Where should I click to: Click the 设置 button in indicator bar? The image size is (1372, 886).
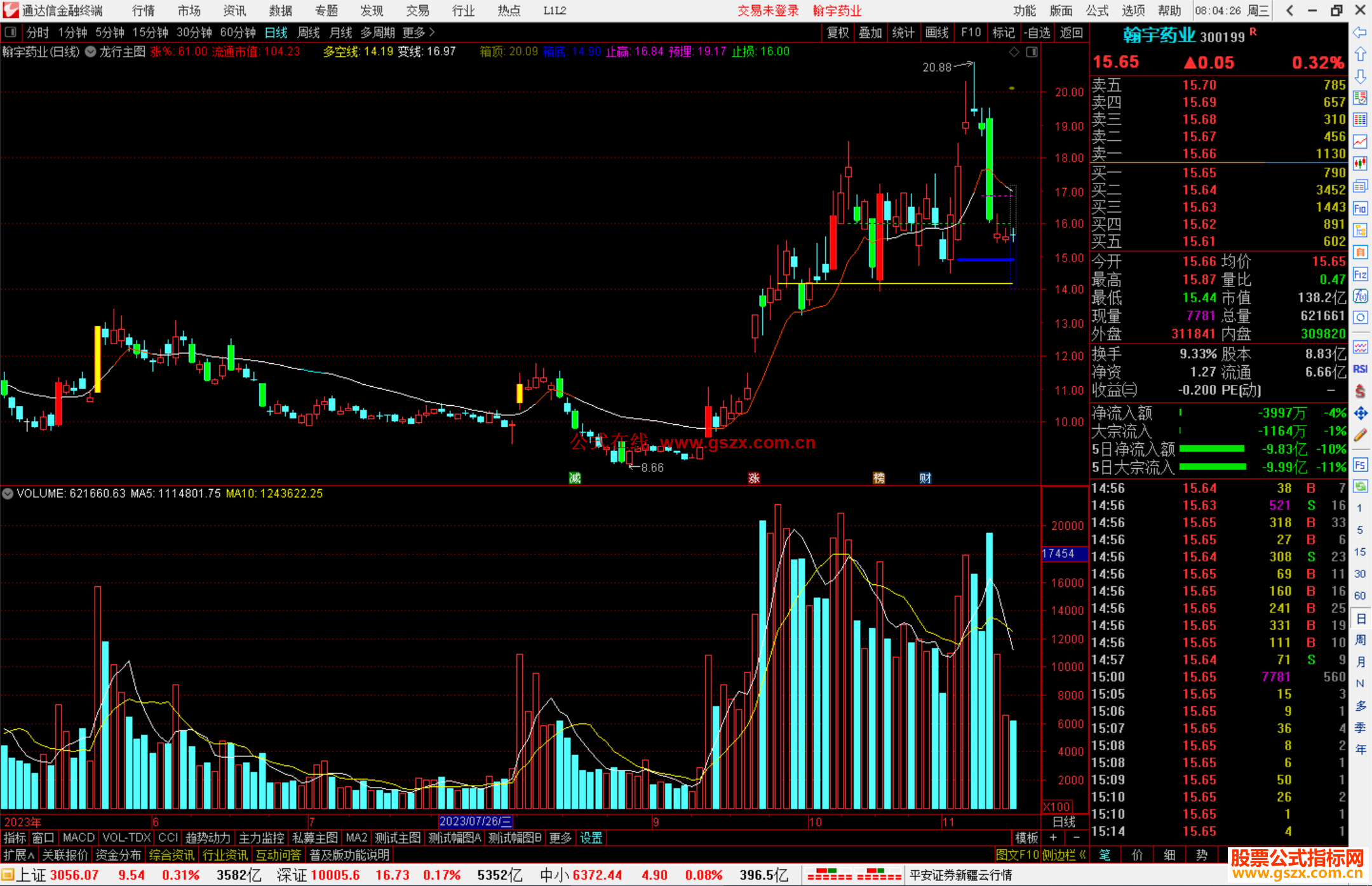tap(591, 838)
